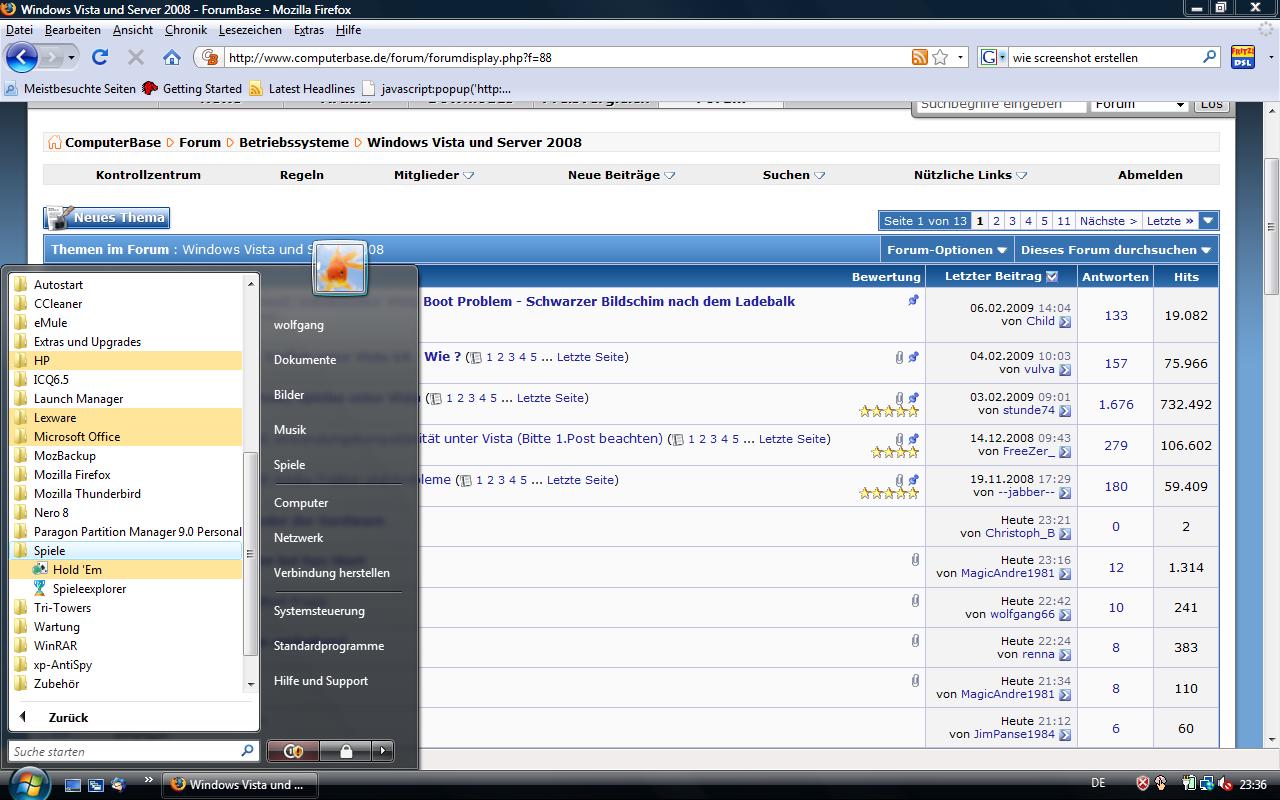Viewport: 1280px width, 800px height.
Task: Reload the page in Firefox
Action: coord(100,58)
